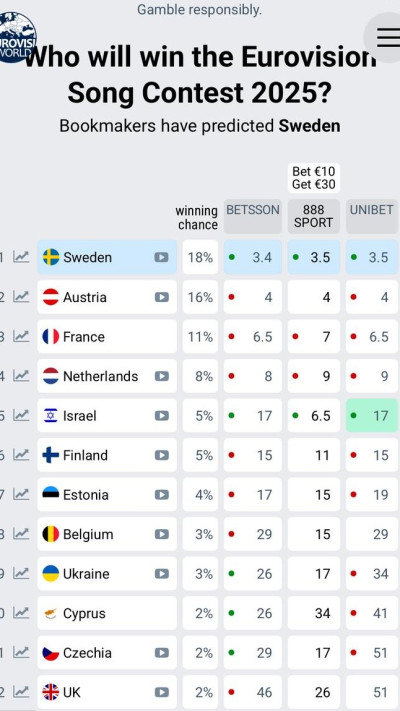Click Unibet's highlighted 17 odds for Israel
The width and height of the screenshot is (400, 711).
372,415
